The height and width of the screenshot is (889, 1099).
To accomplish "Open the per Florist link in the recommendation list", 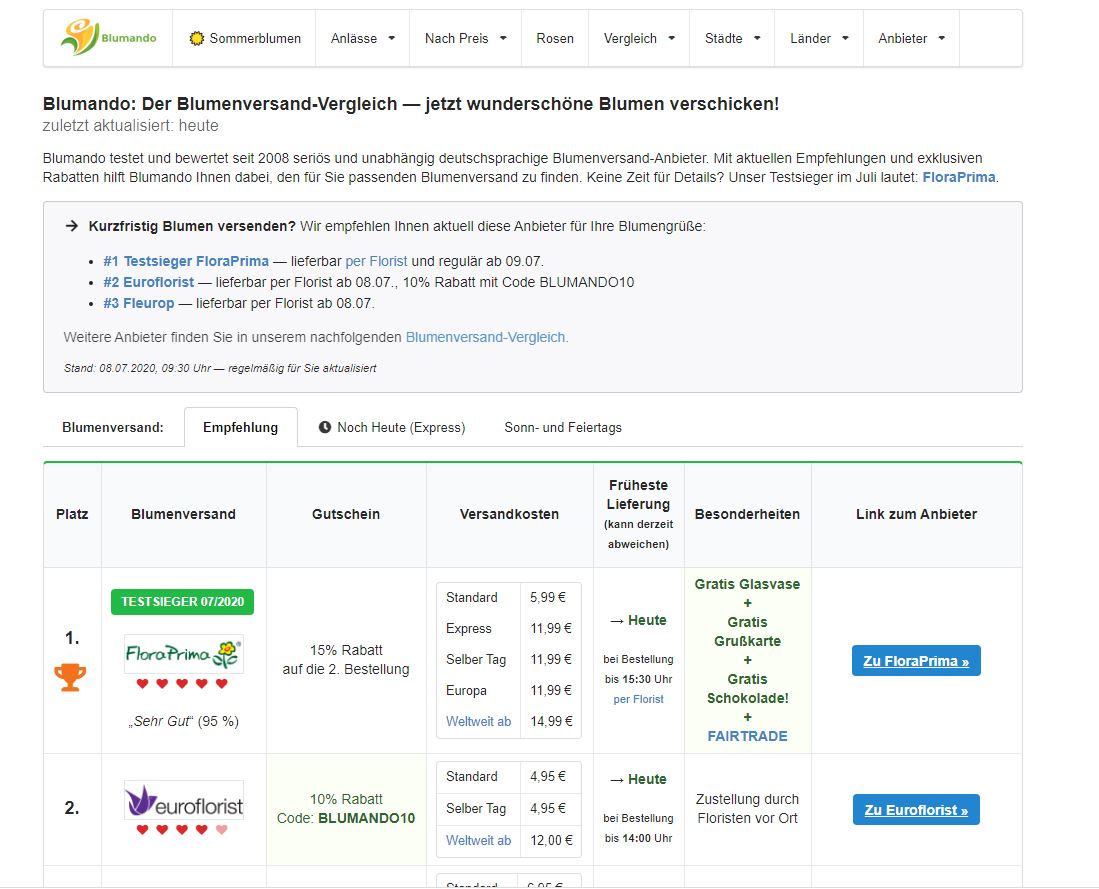I will tap(376, 261).
